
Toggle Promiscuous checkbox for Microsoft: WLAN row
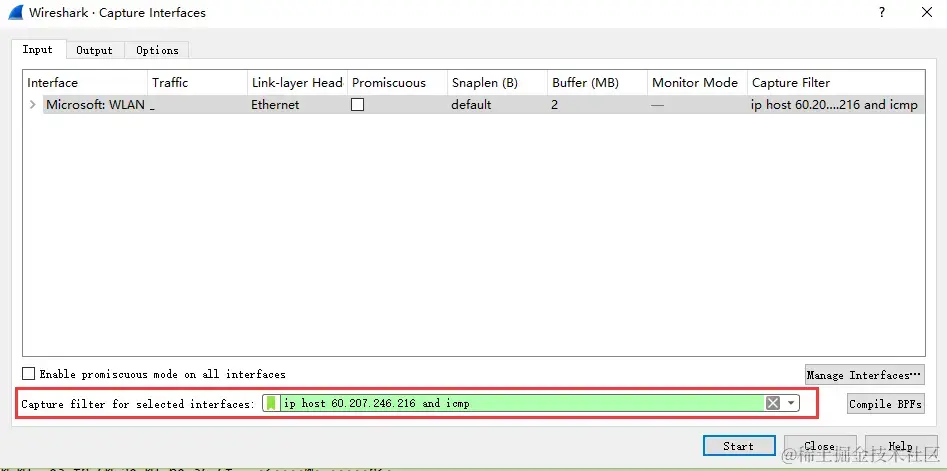(x=358, y=104)
